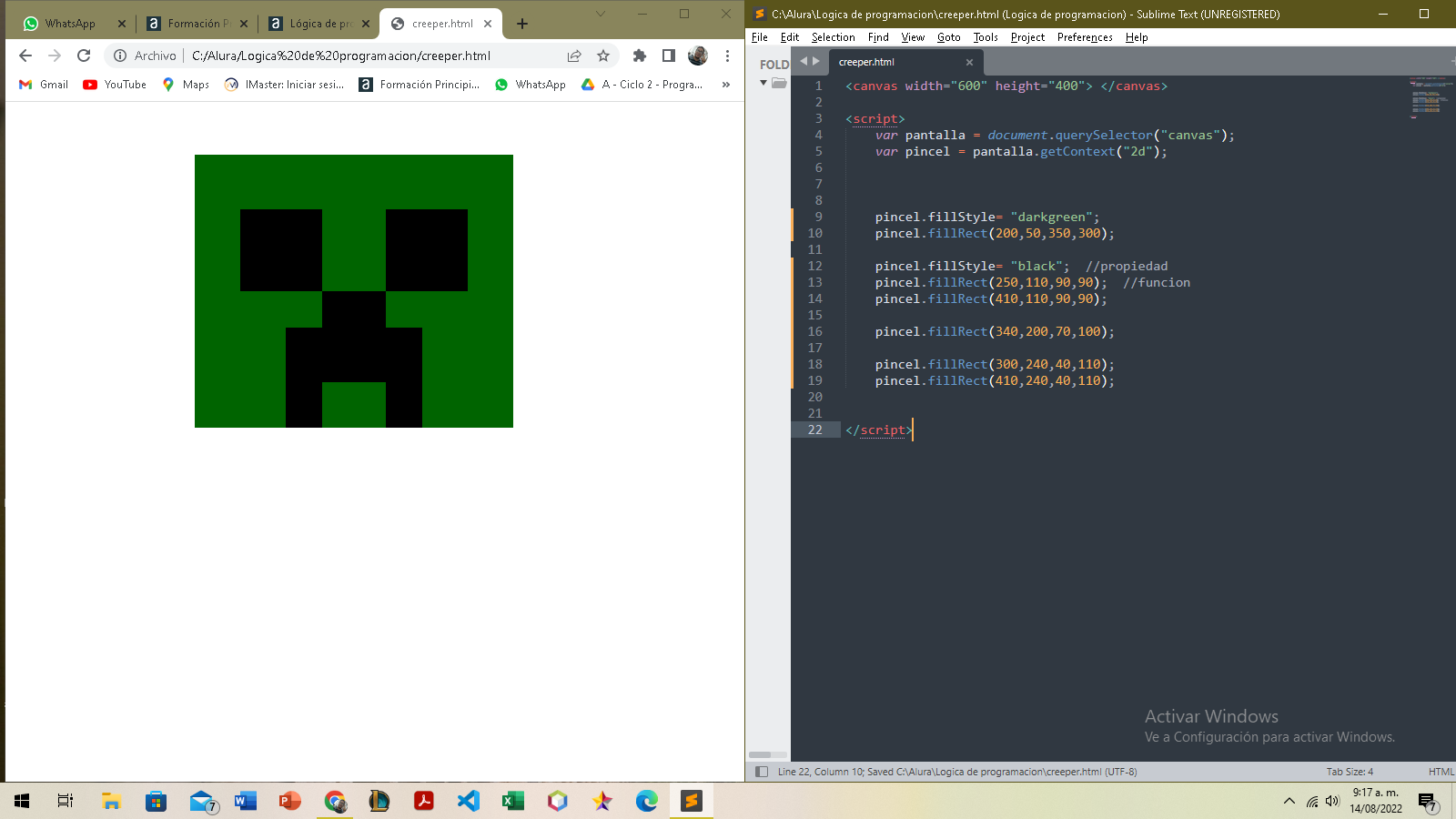The width and height of the screenshot is (1456, 819).
Task: Open Microsoft Store from the taskbar
Action: coord(157,801)
